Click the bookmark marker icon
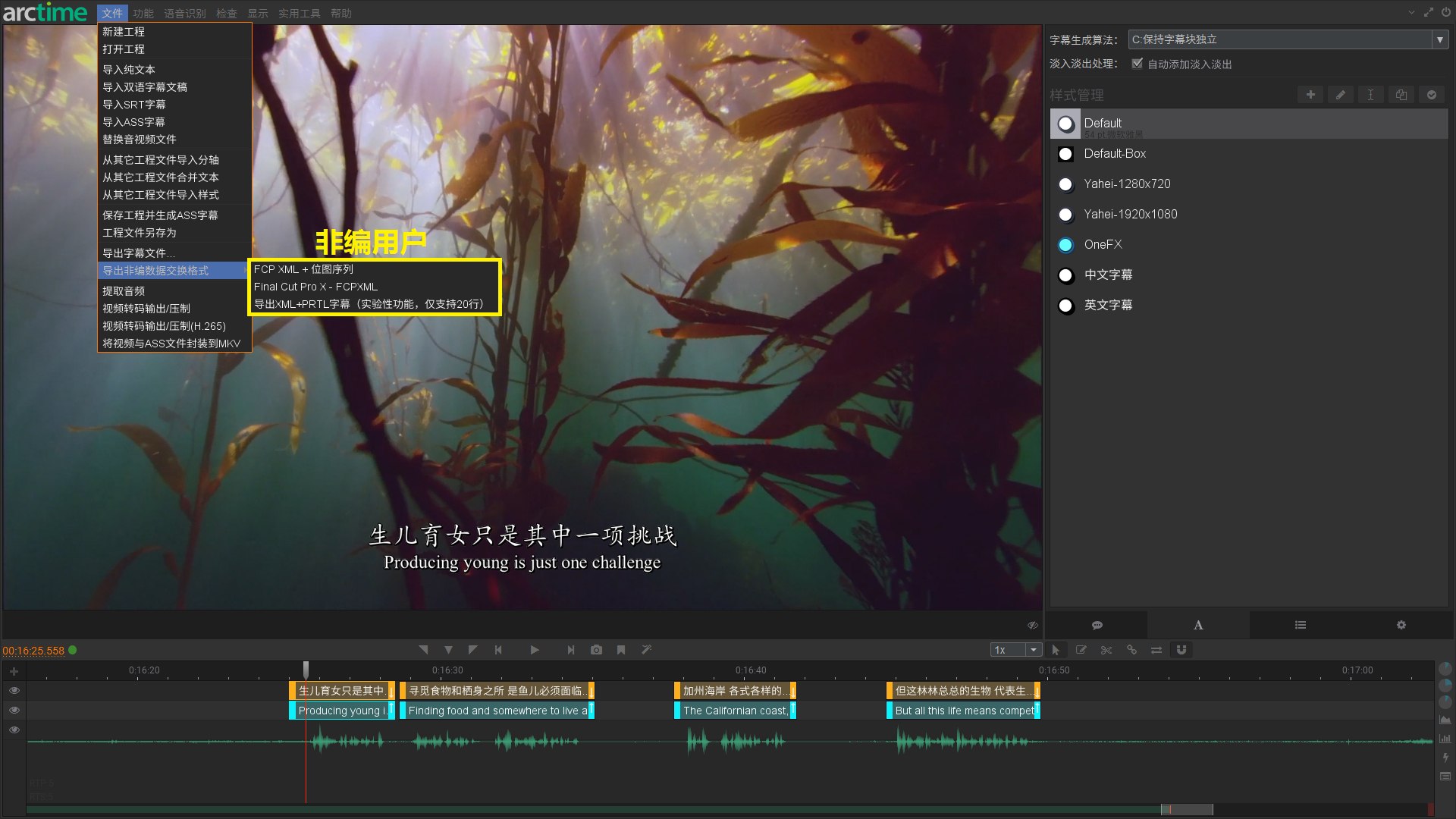This screenshot has height=819, width=1456. [621, 650]
